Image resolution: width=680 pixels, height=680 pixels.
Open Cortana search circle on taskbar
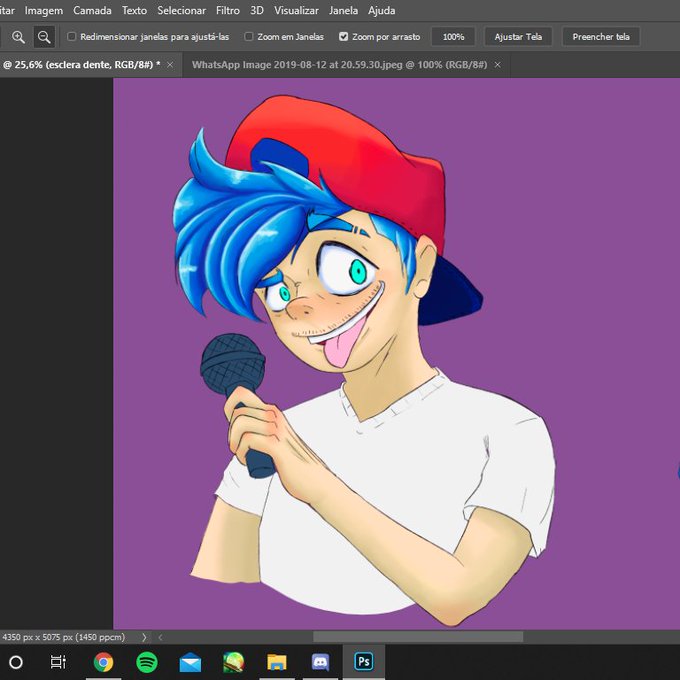(x=16, y=662)
